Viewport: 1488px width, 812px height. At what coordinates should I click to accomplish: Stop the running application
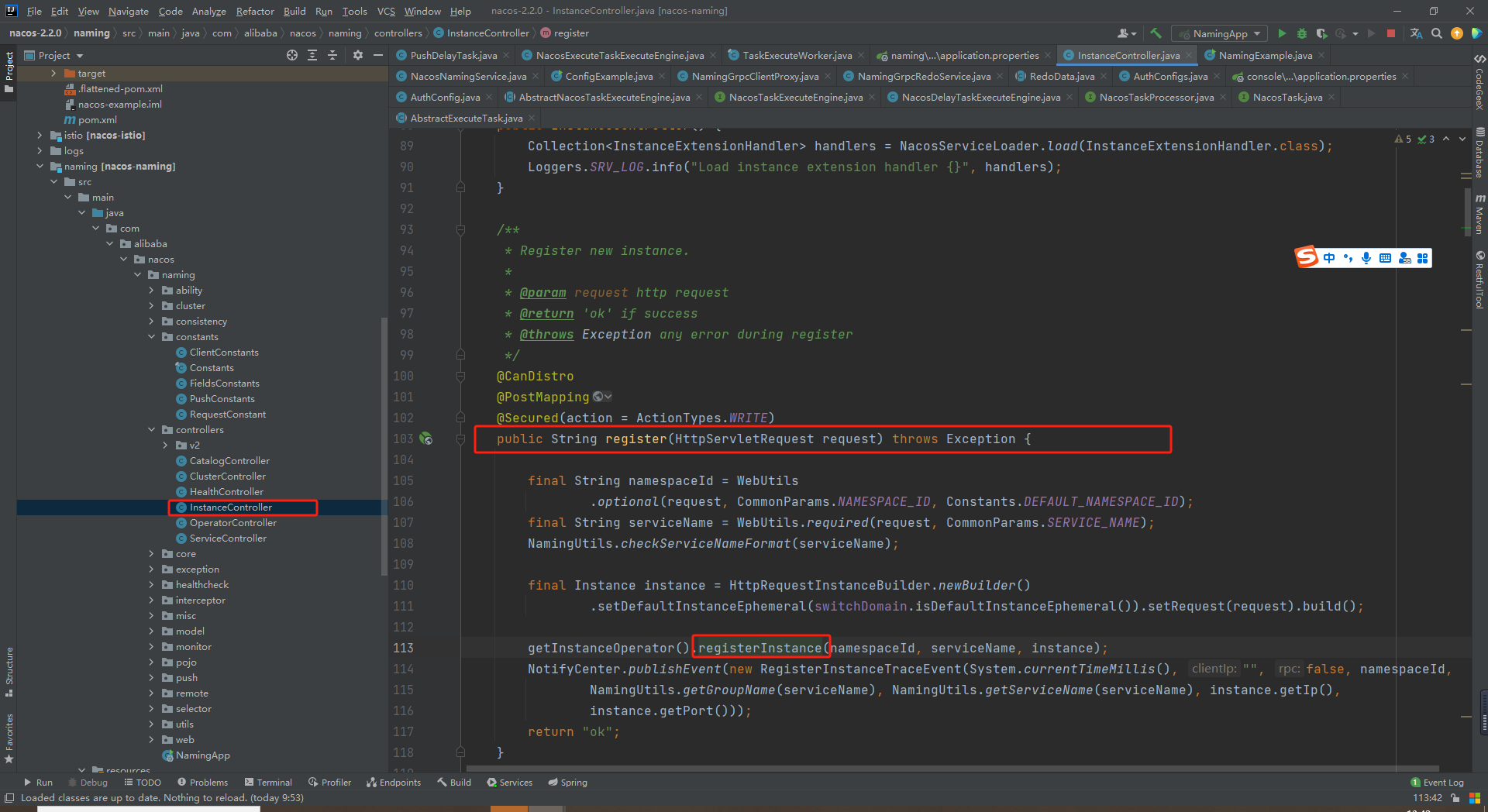1391,33
